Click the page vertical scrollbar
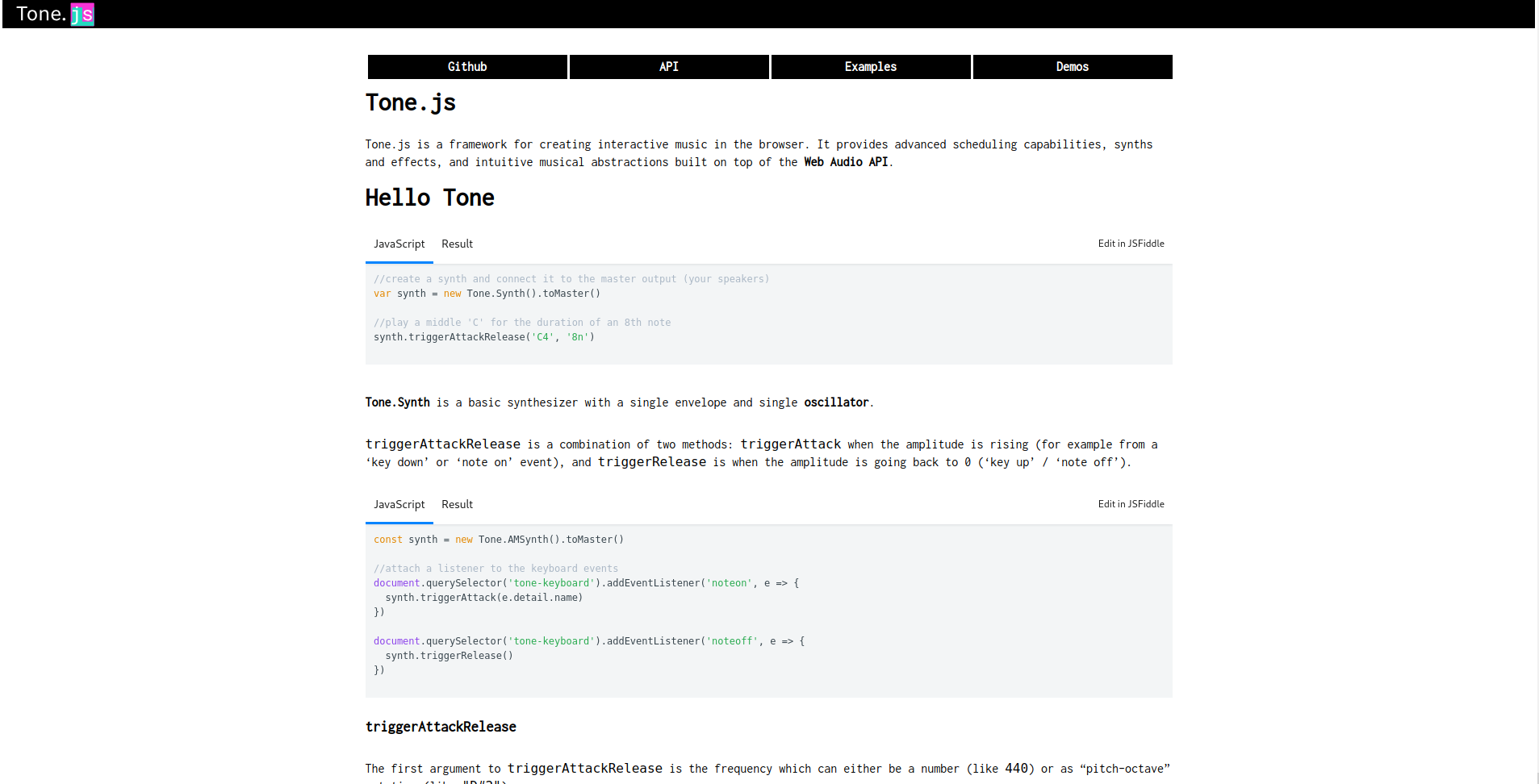1539x784 pixels. (1537, 403)
